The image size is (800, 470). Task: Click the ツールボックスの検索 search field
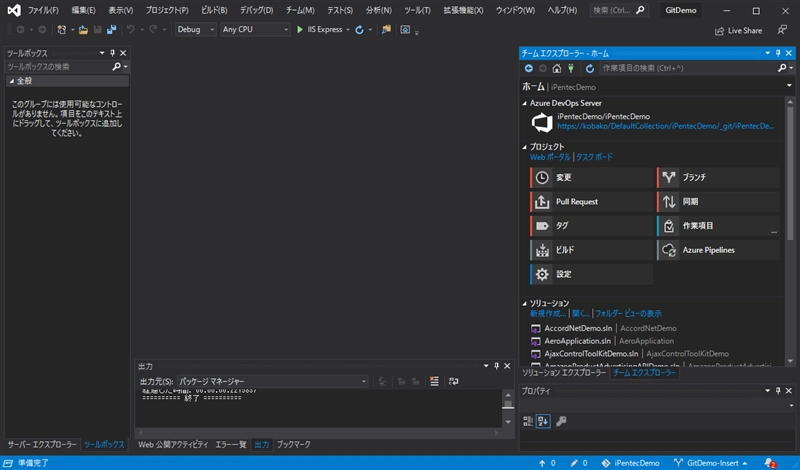click(x=58, y=66)
